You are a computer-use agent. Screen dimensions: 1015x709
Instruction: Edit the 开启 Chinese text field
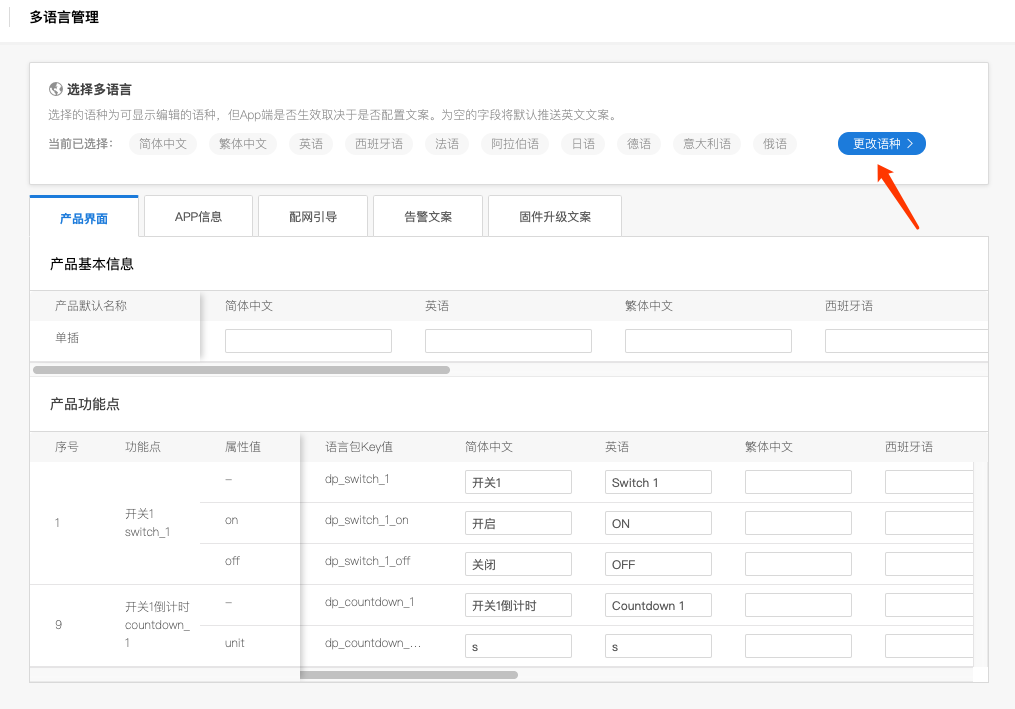pos(518,523)
